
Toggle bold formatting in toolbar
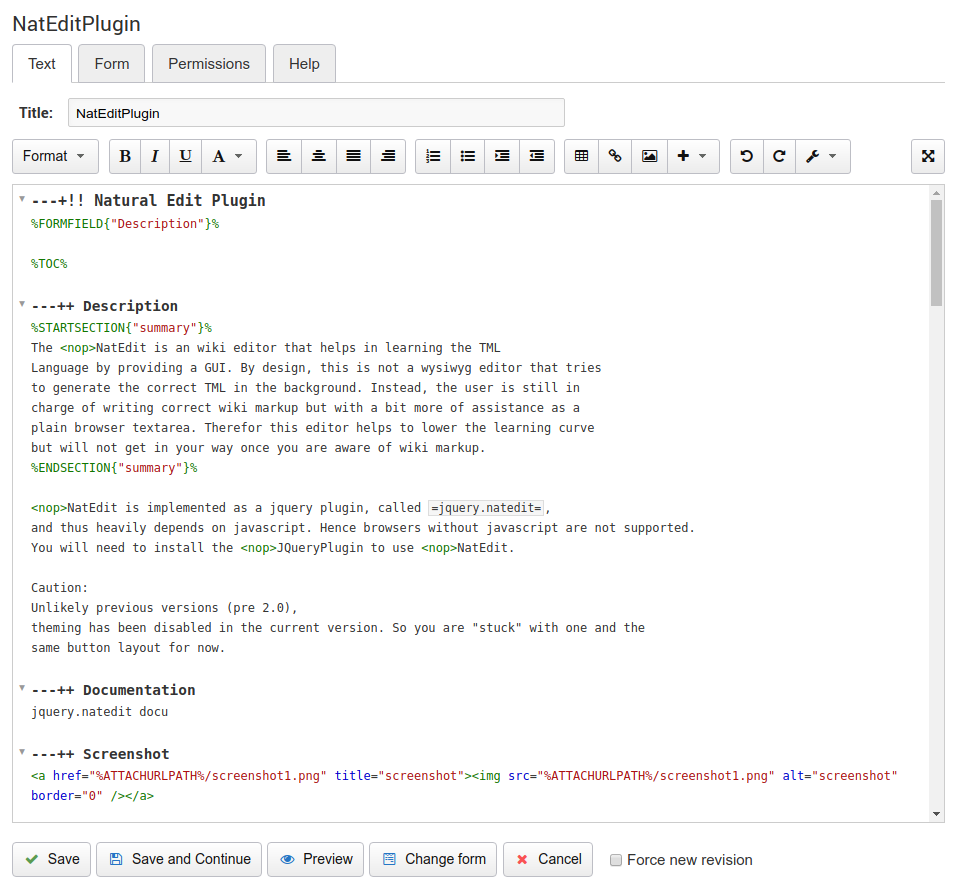coord(125,156)
